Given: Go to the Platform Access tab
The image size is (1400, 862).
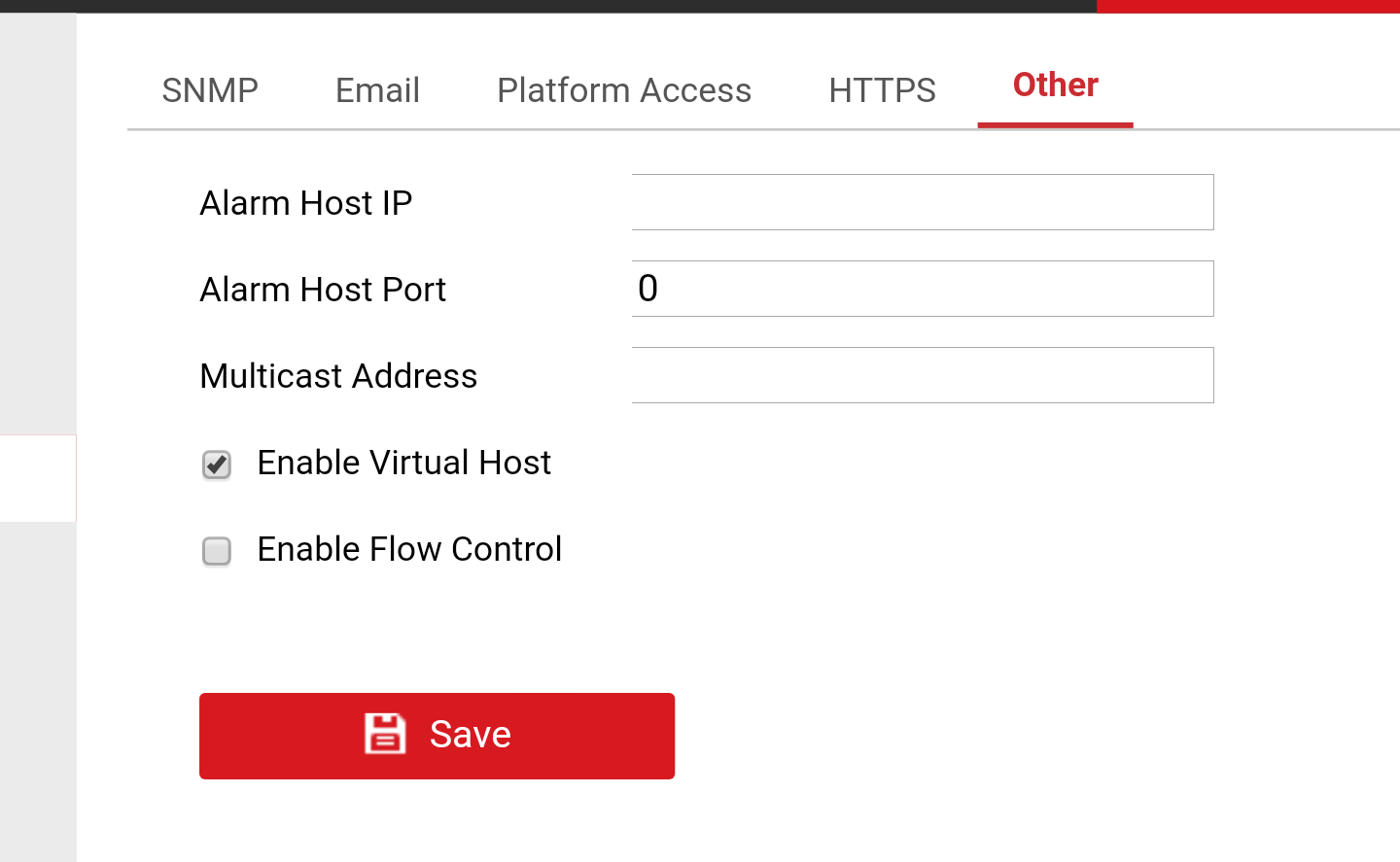Looking at the screenshot, I should coord(624,90).
